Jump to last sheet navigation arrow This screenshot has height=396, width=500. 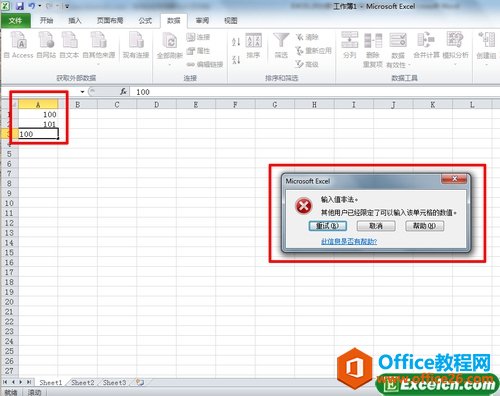click(29, 382)
